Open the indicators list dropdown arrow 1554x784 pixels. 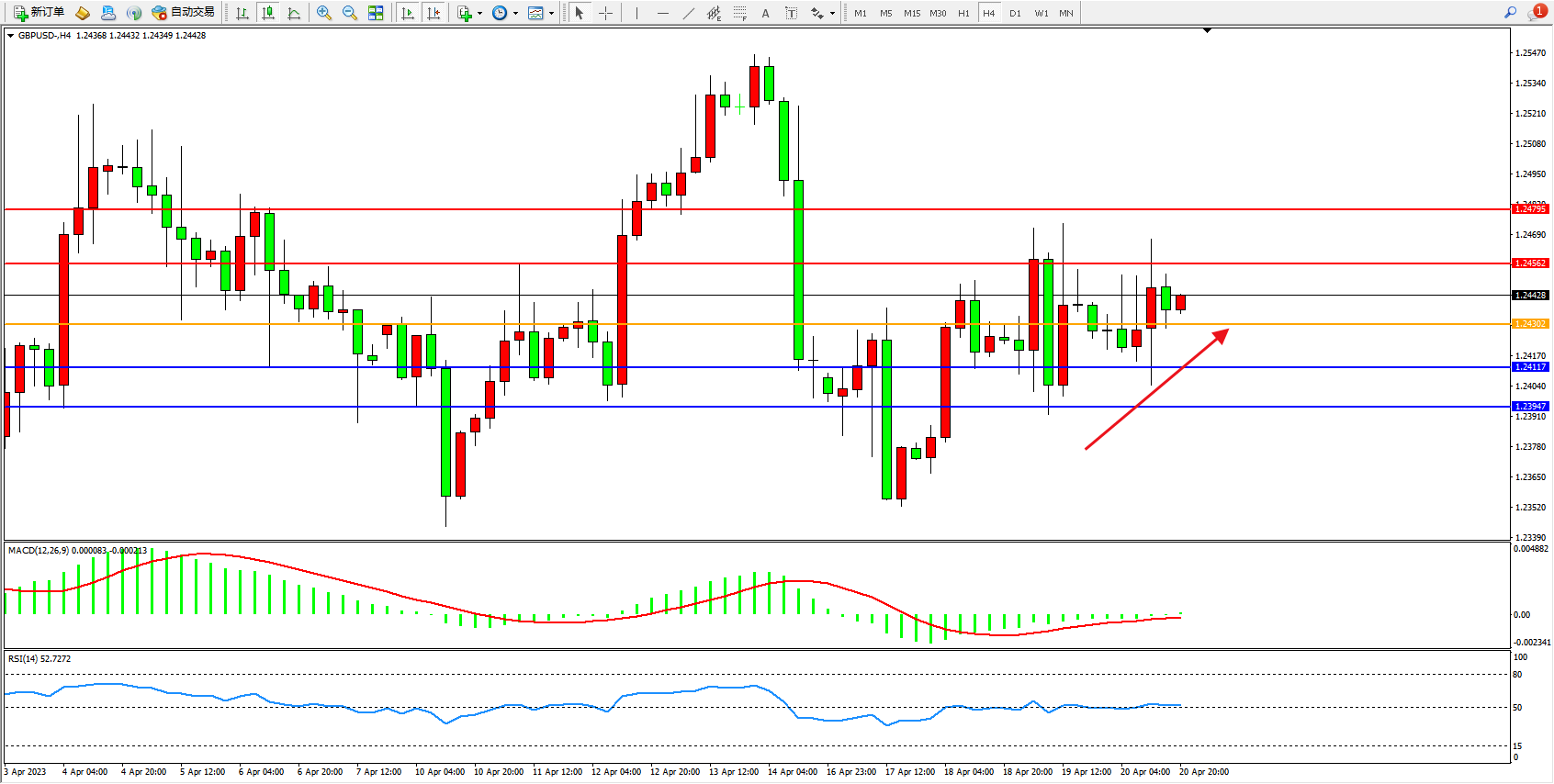click(479, 13)
